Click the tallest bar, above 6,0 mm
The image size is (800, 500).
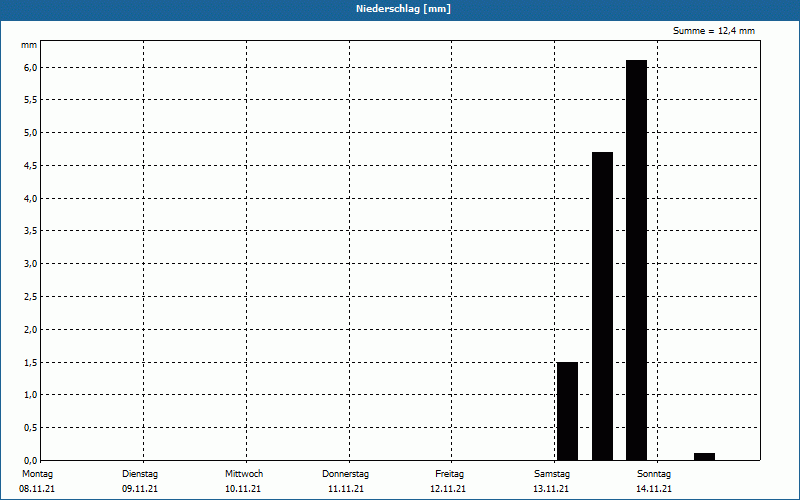click(636, 260)
